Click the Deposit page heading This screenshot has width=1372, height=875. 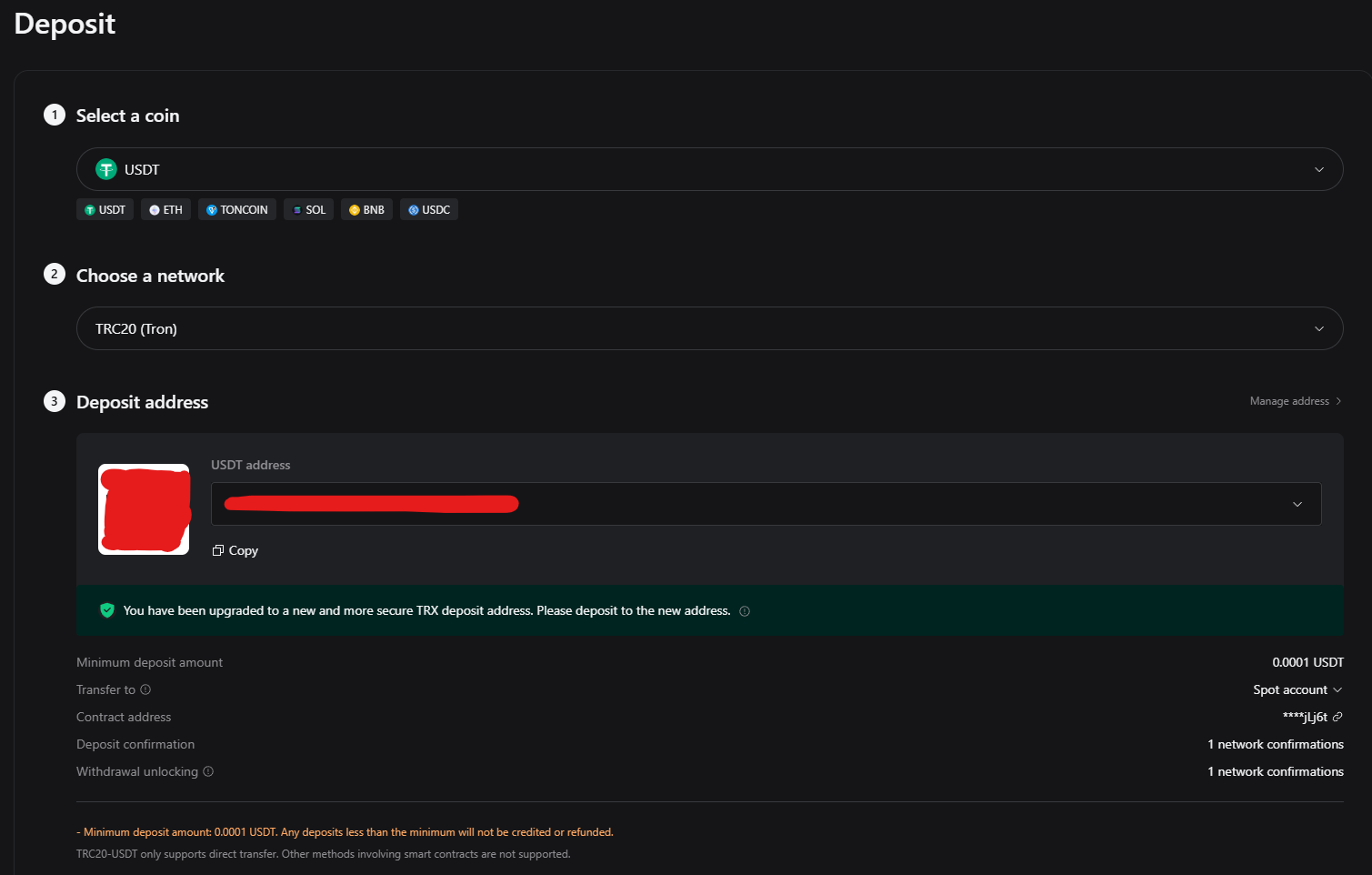[x=65, y=24]
